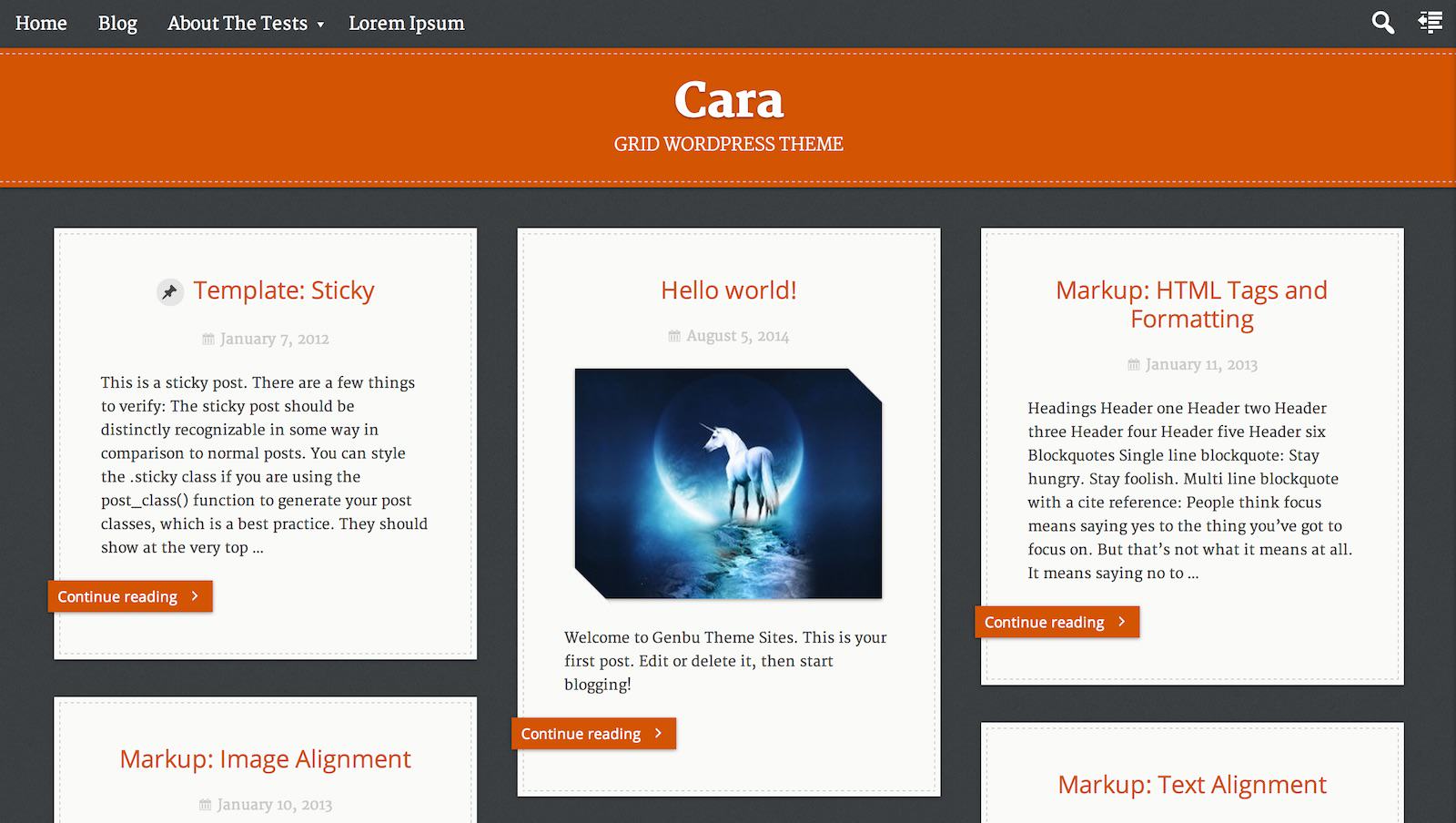
Task: Toggle the sidebar panel icon
Action: [1431, 23]
